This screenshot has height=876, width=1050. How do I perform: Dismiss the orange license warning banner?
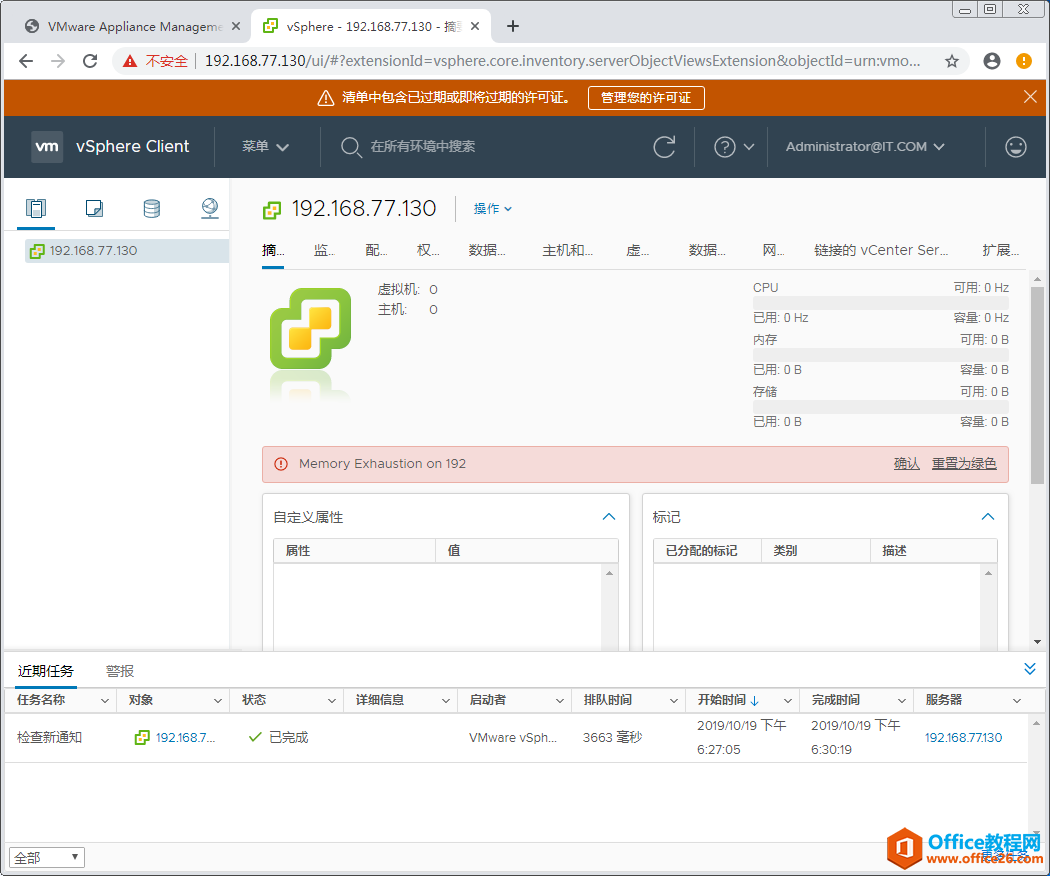tap(1030, 97)
